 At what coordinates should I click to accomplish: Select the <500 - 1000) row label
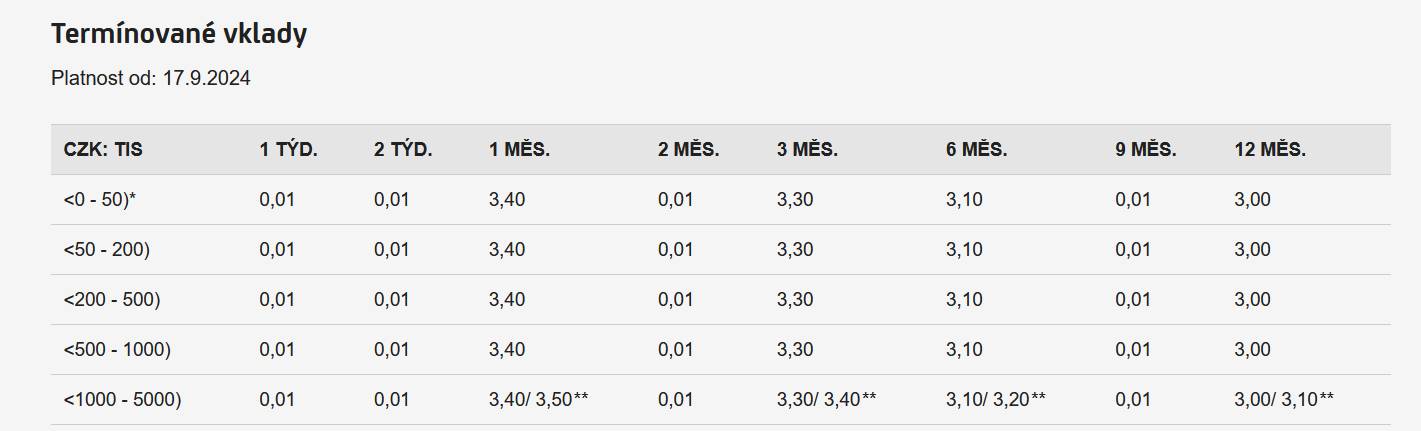[117, 350]
